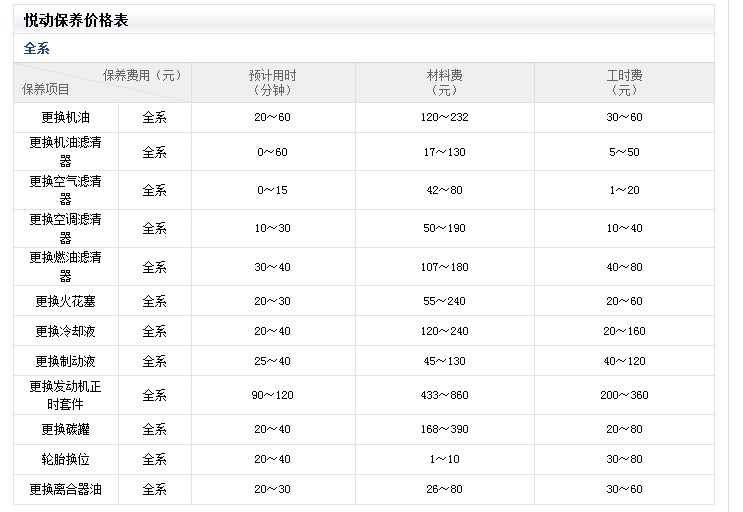Click the 悦动保养价格表 title

76,20
